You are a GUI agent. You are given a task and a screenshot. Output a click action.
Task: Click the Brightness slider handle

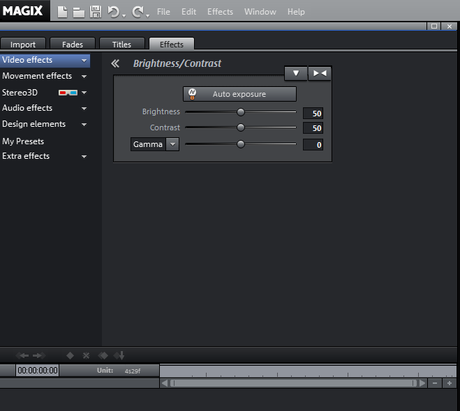coord(240,112)
